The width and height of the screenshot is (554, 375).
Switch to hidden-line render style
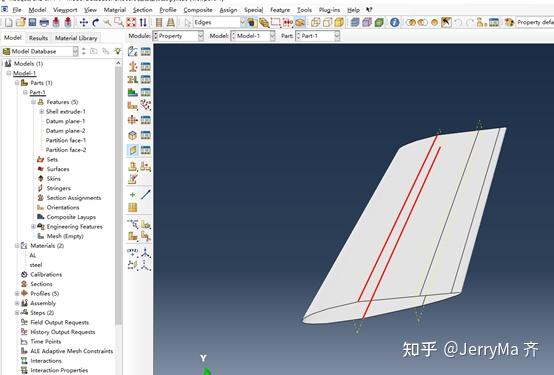327,23
